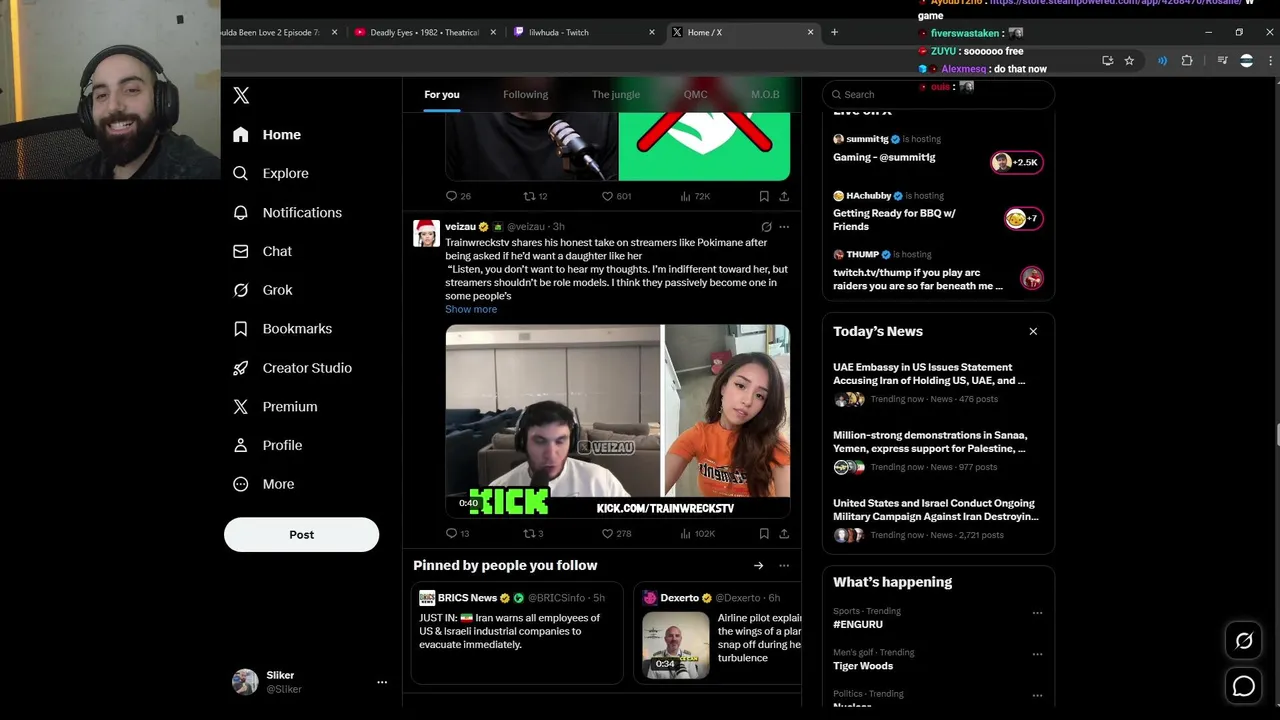Viewport: 1280px width, 720px height.
Task: Open the More sidebar menu
Action: click(263, 484)
